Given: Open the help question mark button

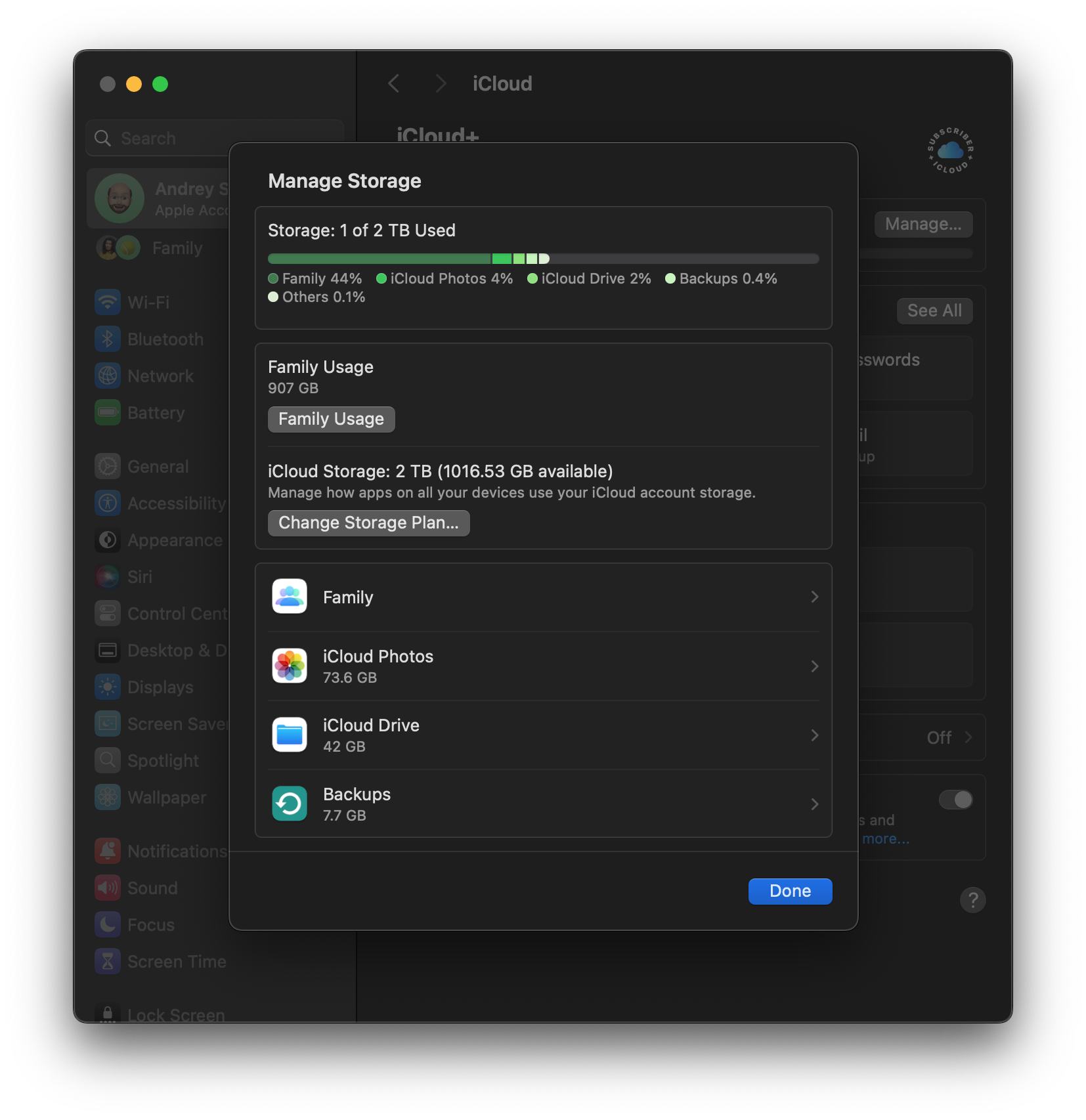Looking at the screenshot, I should coord(972,899).
